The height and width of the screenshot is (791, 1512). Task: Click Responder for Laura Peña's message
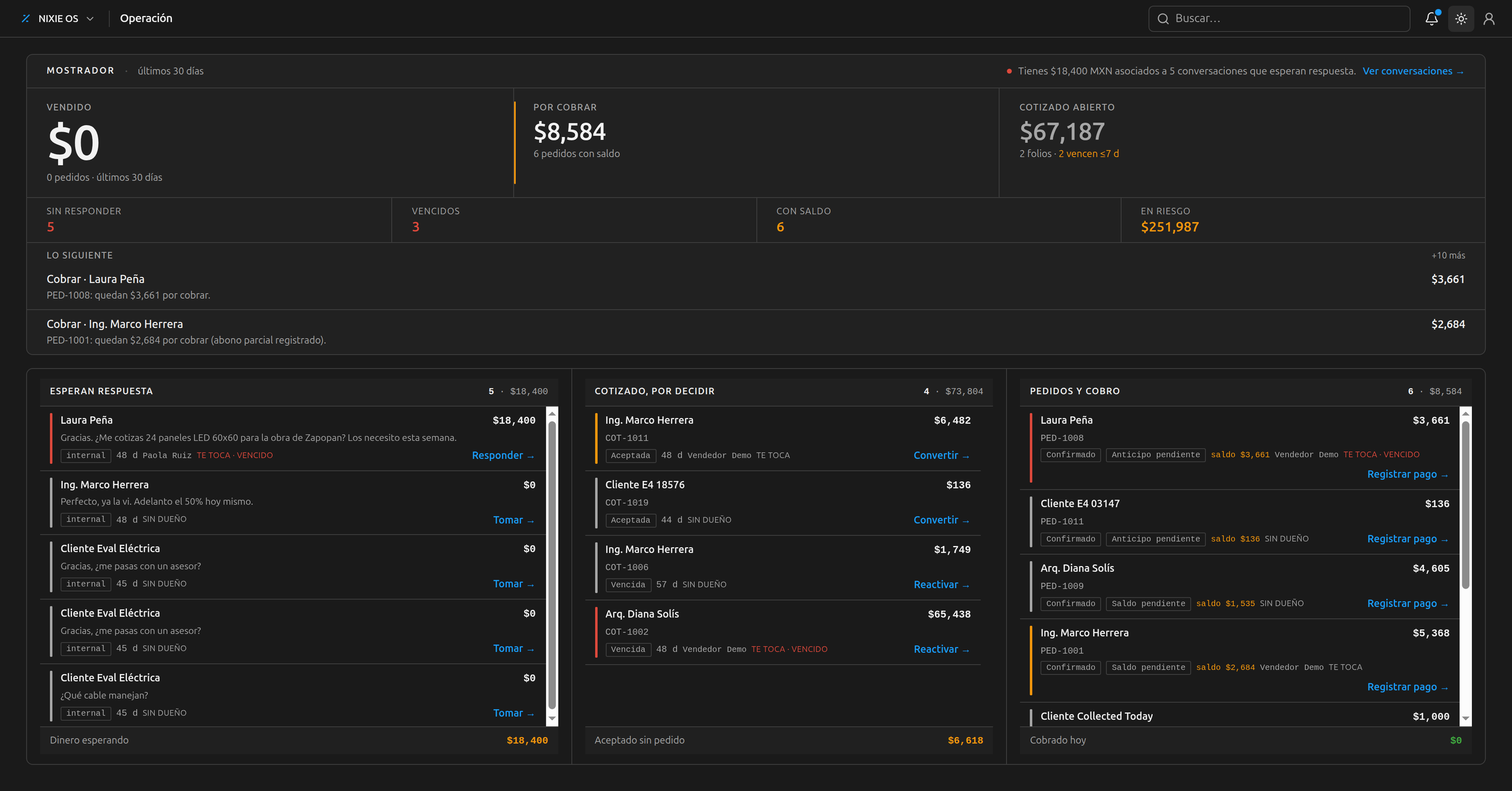(503, 455)
